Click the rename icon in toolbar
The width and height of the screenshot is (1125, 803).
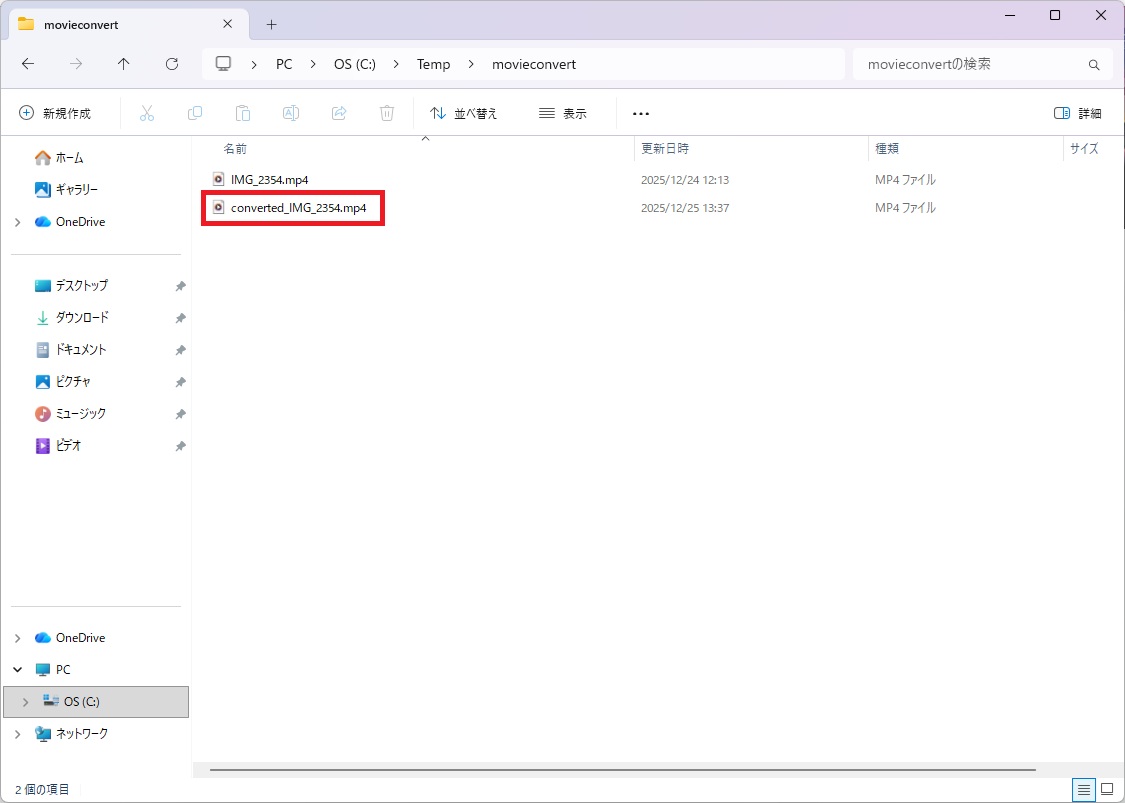[291, 113]
